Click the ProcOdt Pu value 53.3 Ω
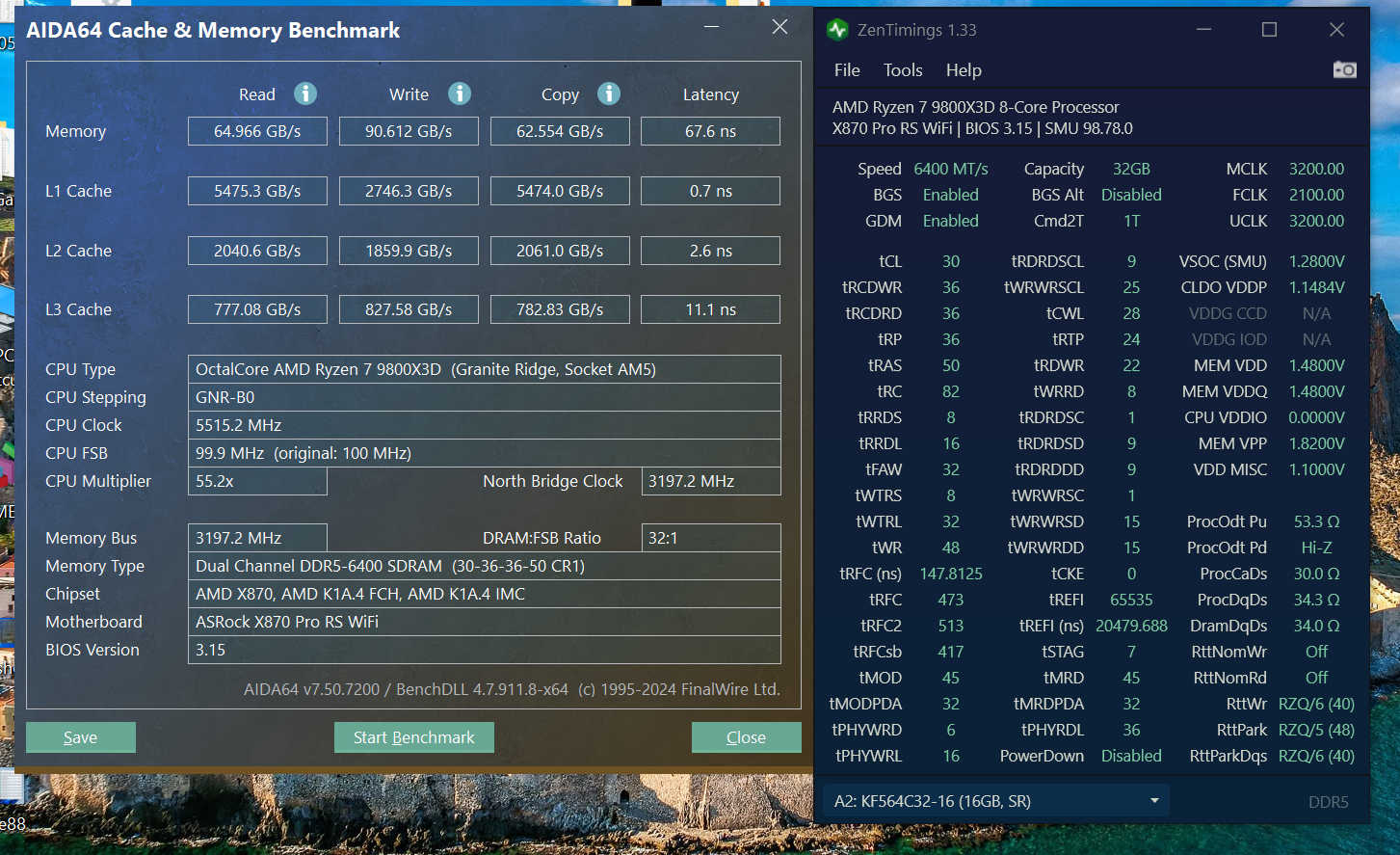Image resolution: width=1400 pixels, height=855 pixels. (1316, 521)
